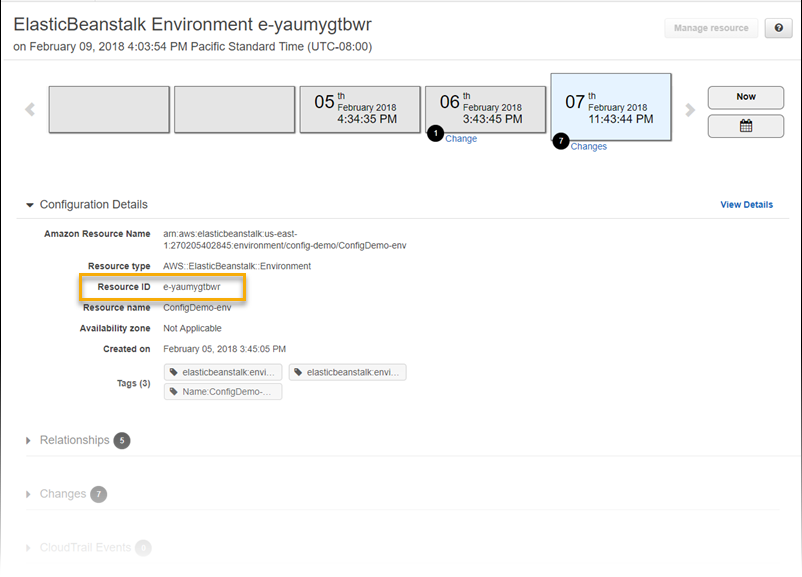The width and height of the screenshot is (802, 577).
Task: Click the left arrow to view earlier snapshots
Action: click(x=28, y=110)
